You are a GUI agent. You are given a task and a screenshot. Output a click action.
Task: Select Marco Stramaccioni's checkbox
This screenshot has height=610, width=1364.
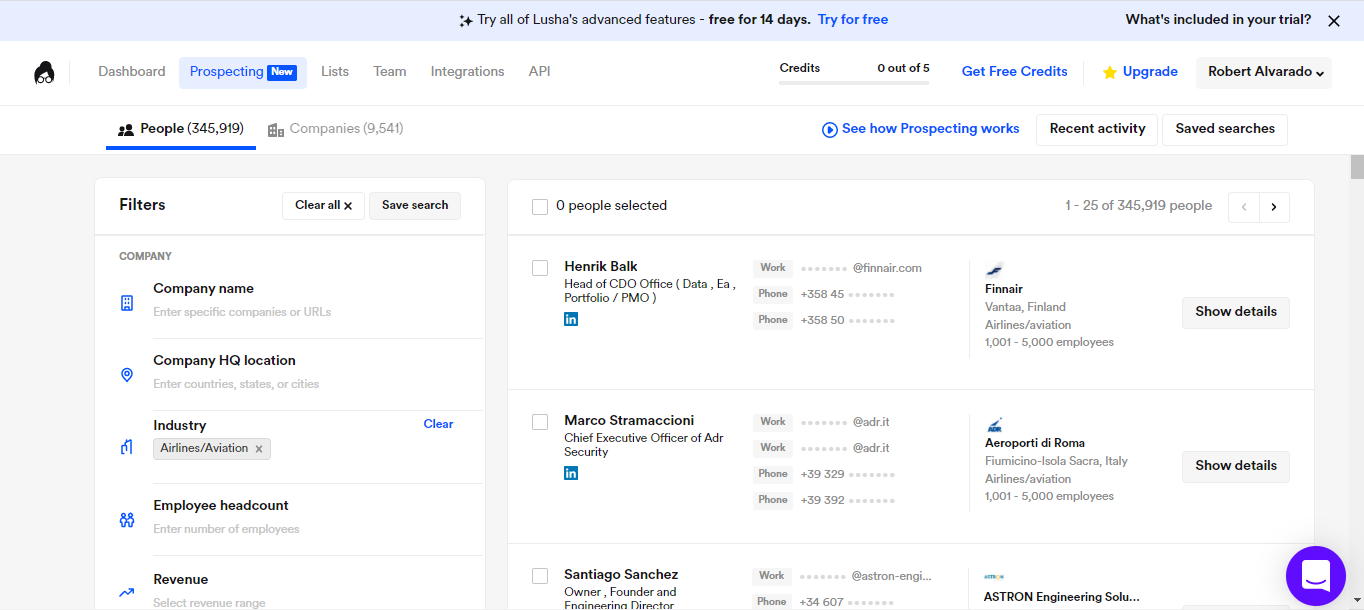tap(540, 422)
